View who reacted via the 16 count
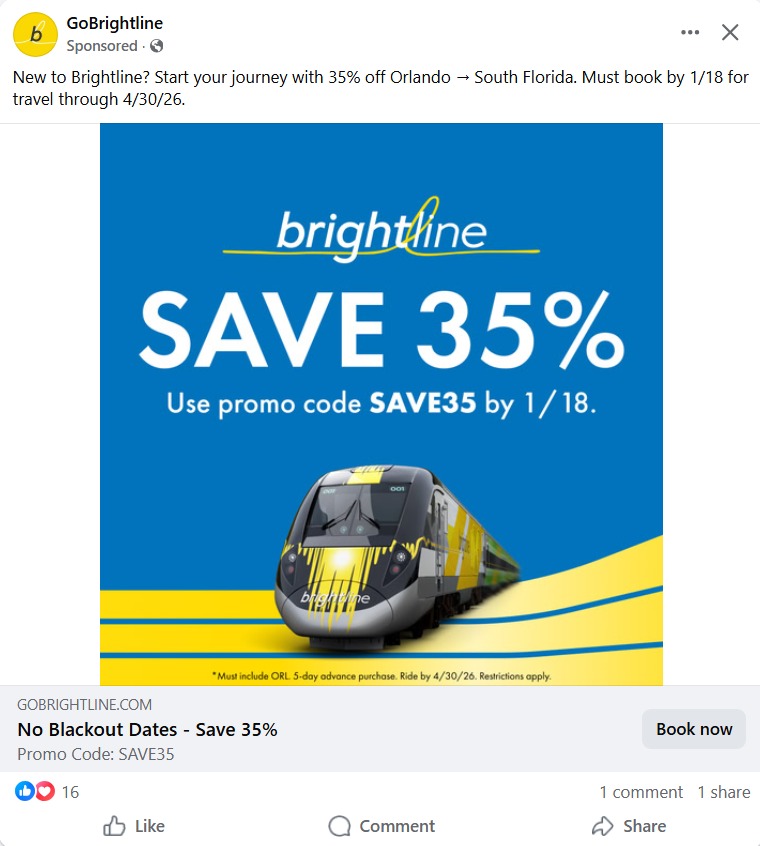760x846 pixels. coord(70,792)
